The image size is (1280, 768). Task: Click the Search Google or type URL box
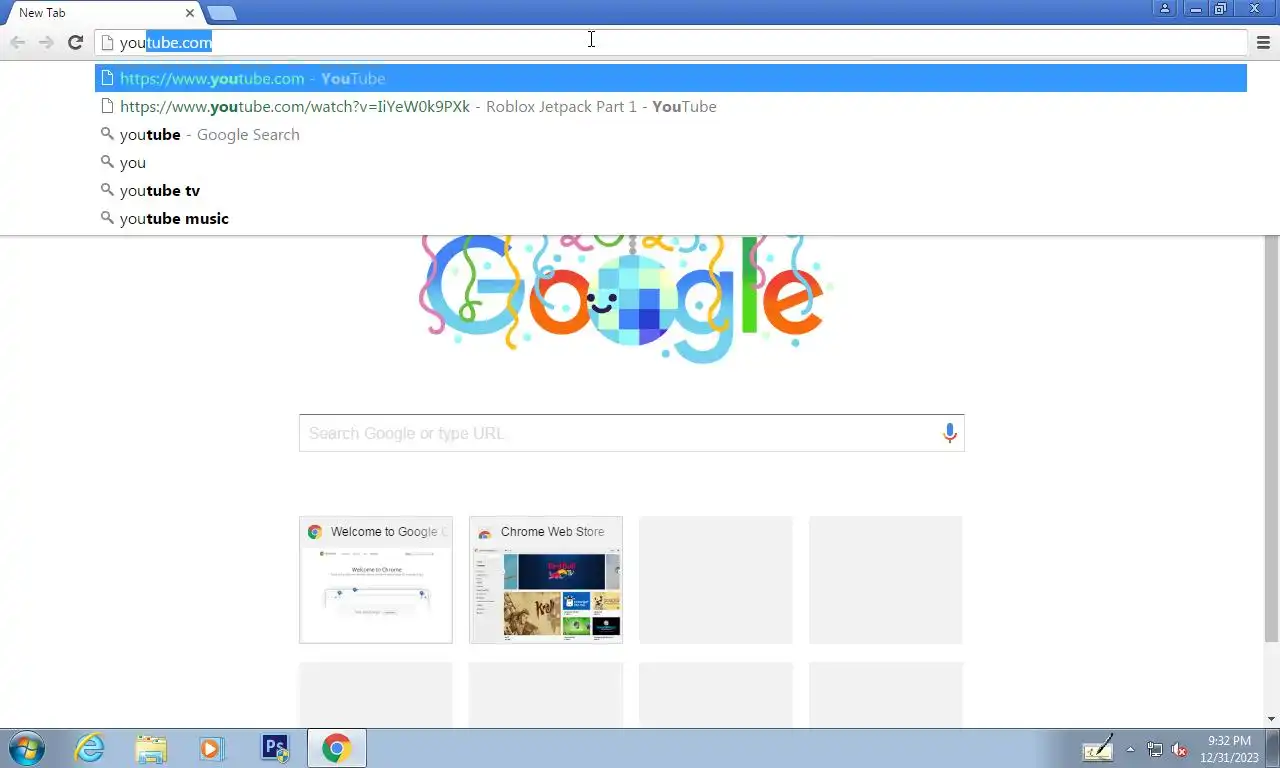tap(631, 433)
